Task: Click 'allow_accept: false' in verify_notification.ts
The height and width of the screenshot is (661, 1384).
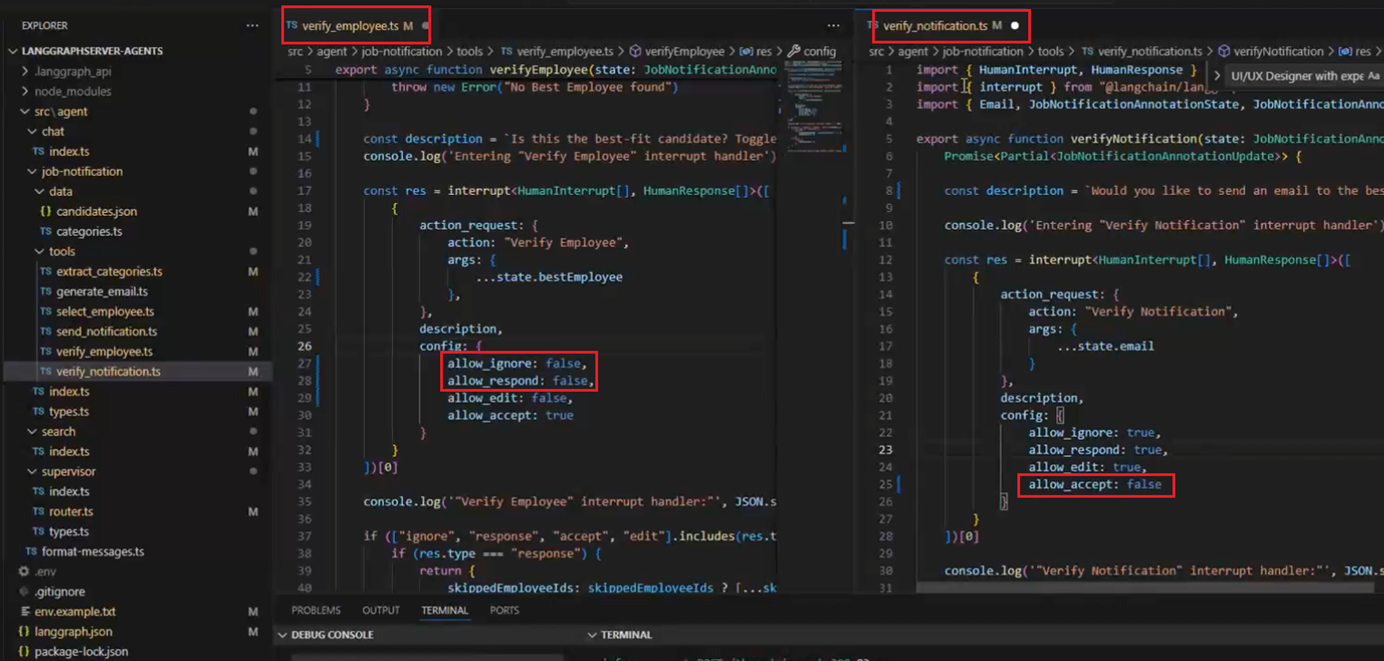Action: pos(1095,484)
